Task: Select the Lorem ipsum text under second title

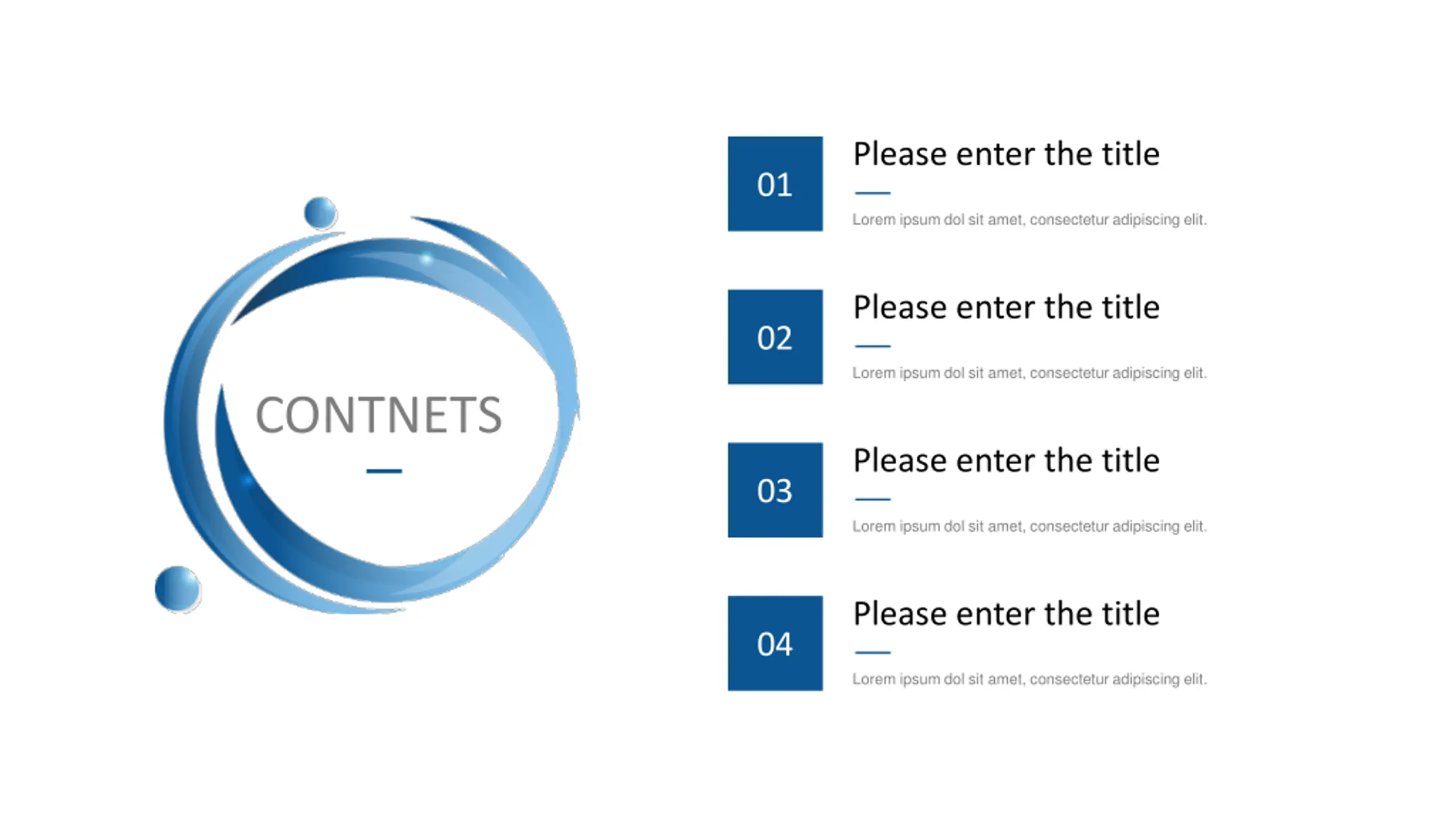Action: (x=1029, y=373)
